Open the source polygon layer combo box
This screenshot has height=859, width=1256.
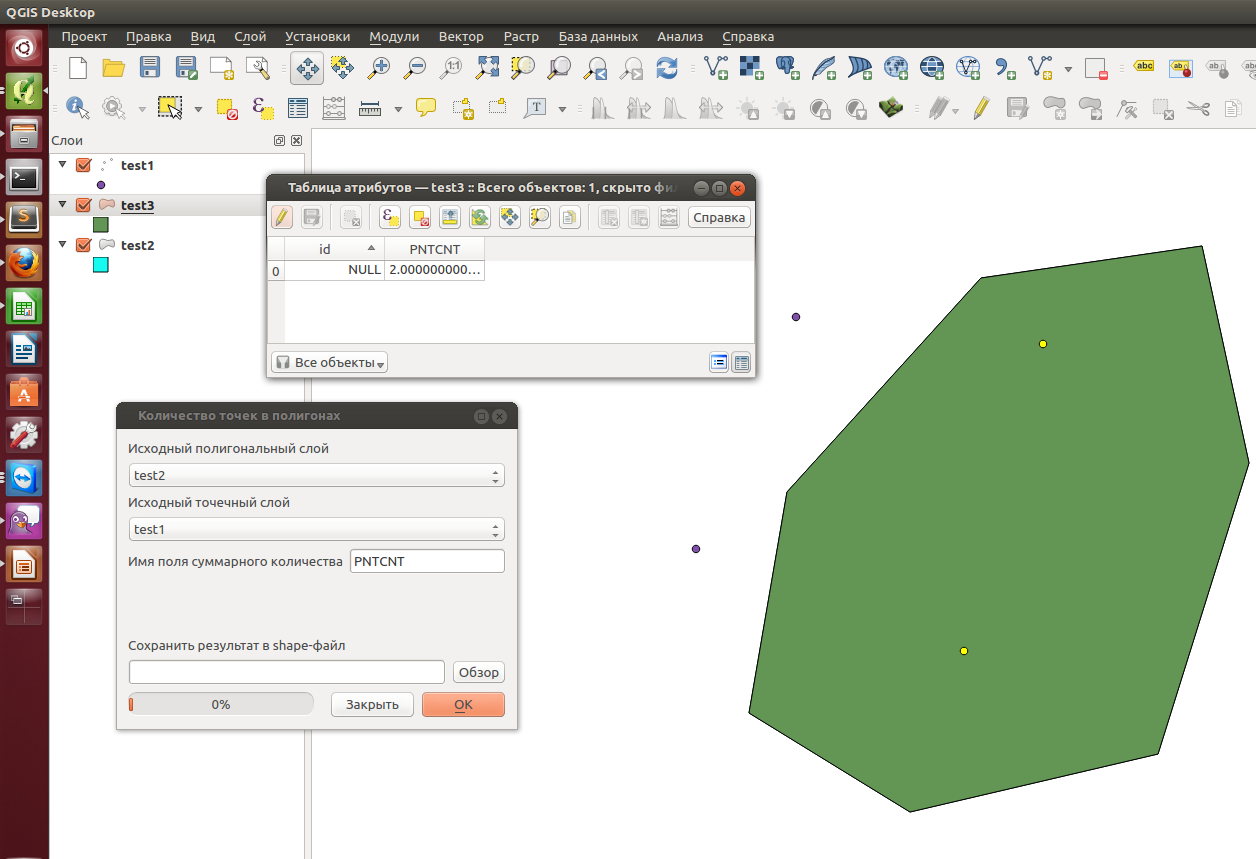(x=317, y=475)
